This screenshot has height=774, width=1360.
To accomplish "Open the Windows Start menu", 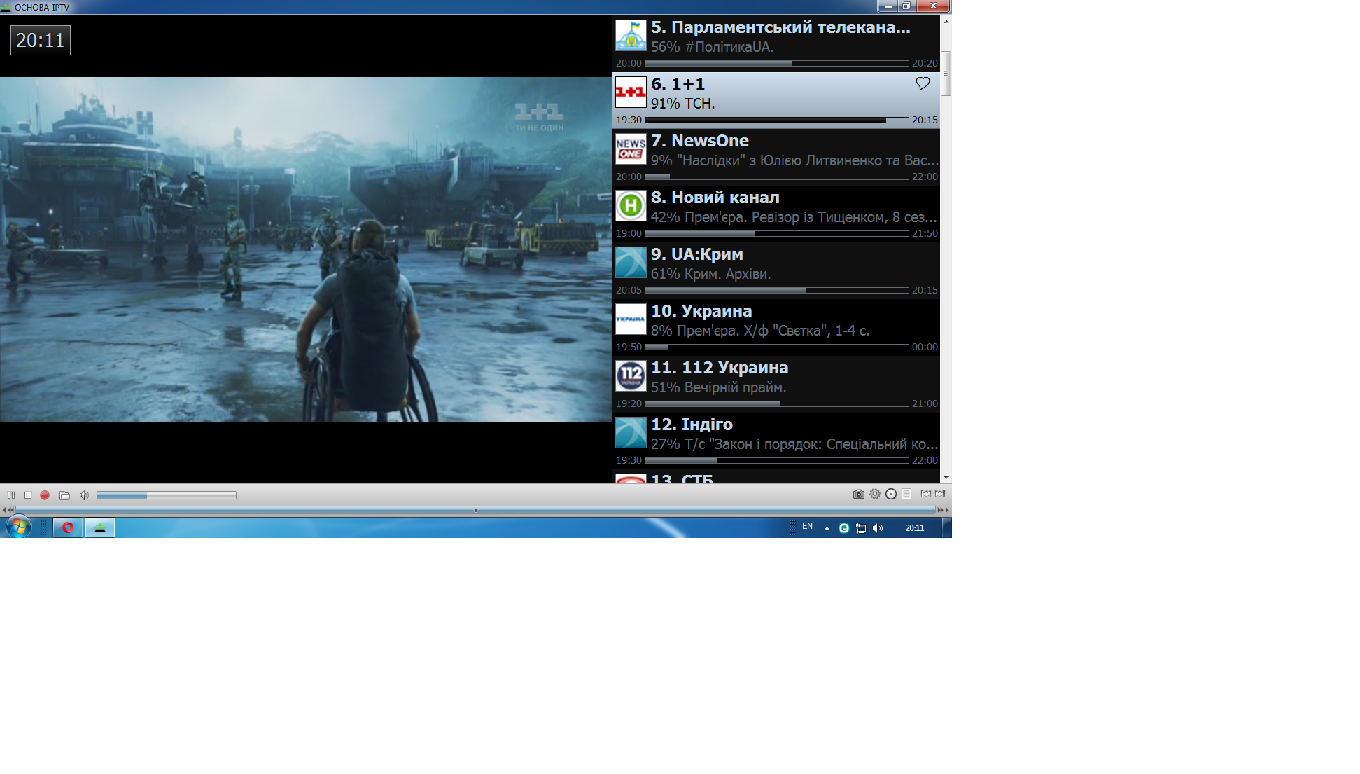I will [18, 527].
